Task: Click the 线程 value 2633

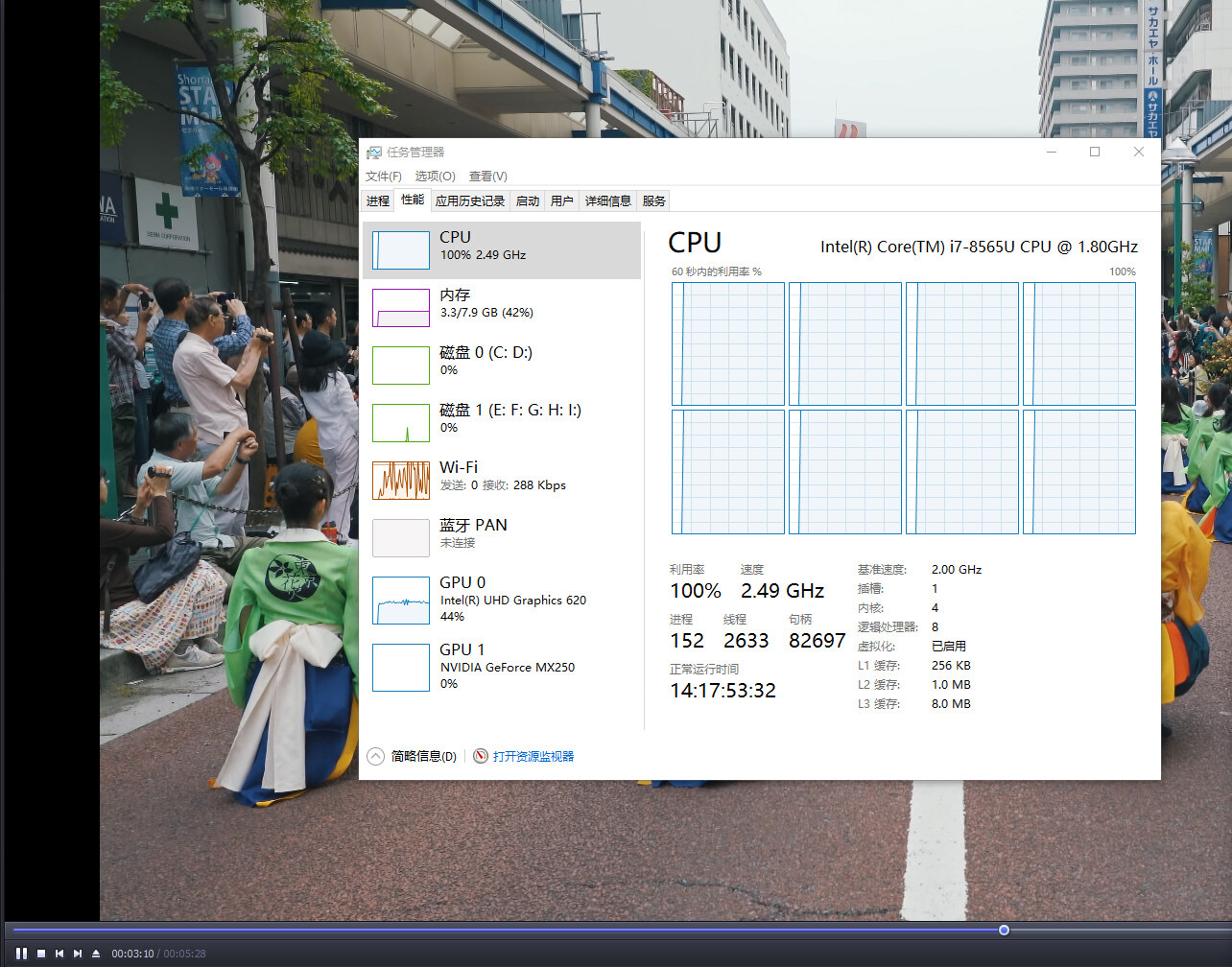Action: [746, 641]
